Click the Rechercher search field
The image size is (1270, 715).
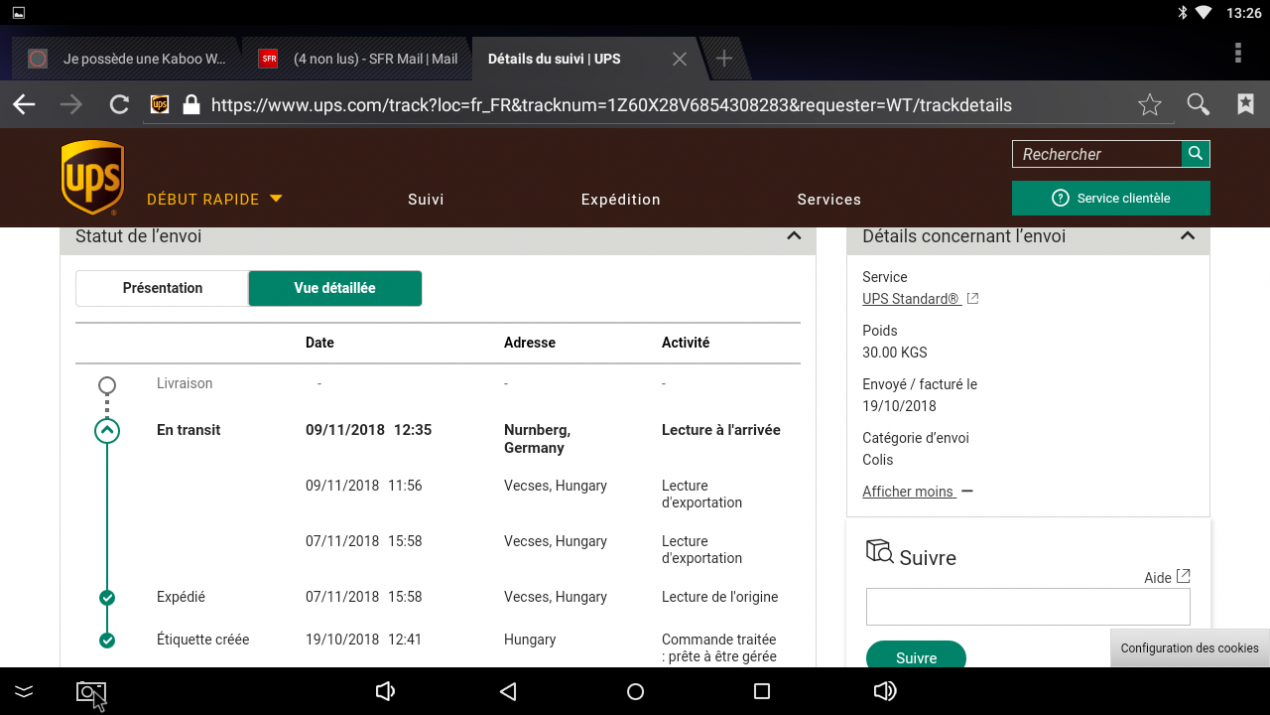1097,154
